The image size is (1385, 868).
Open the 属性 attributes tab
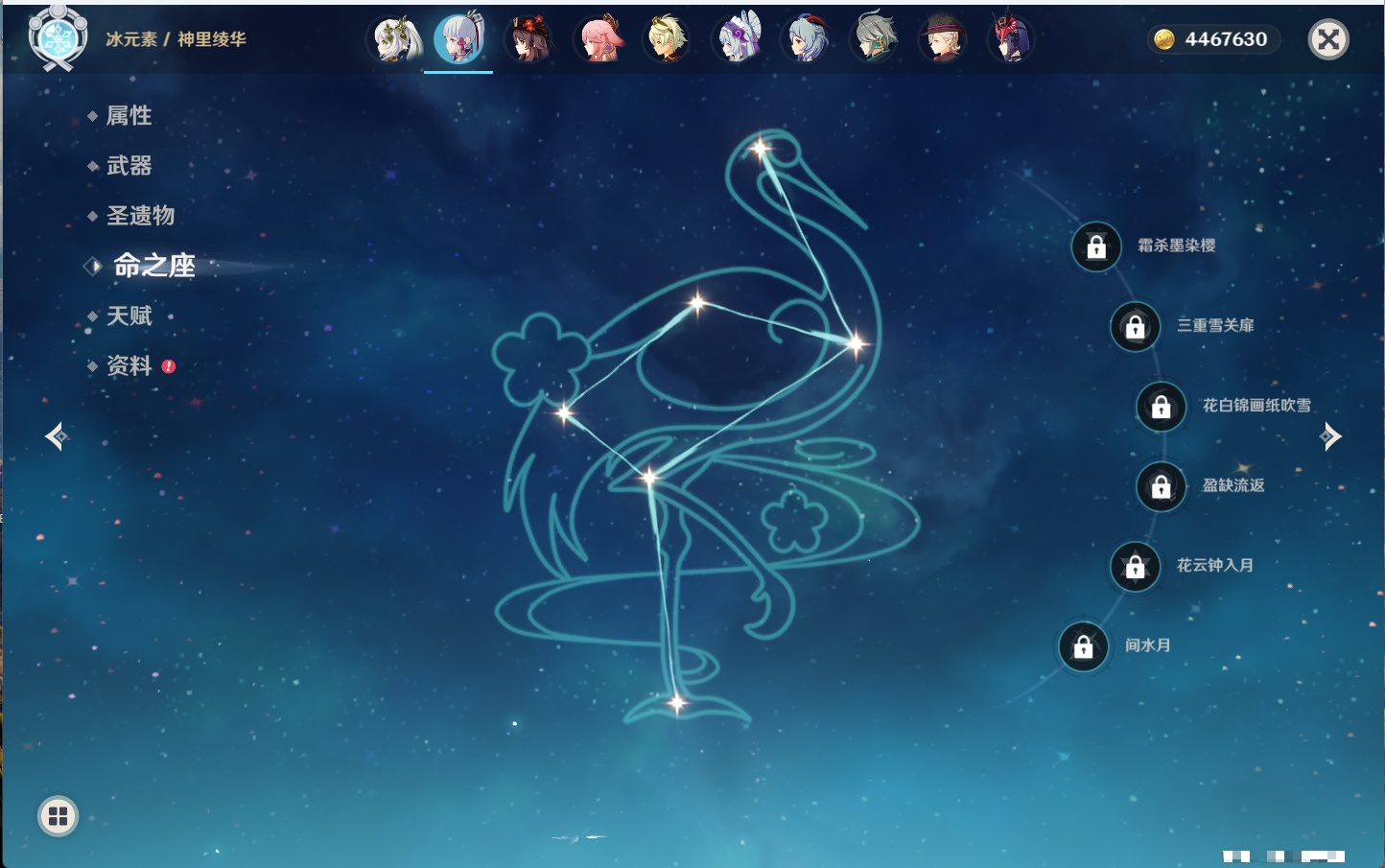tap(129, 116)
